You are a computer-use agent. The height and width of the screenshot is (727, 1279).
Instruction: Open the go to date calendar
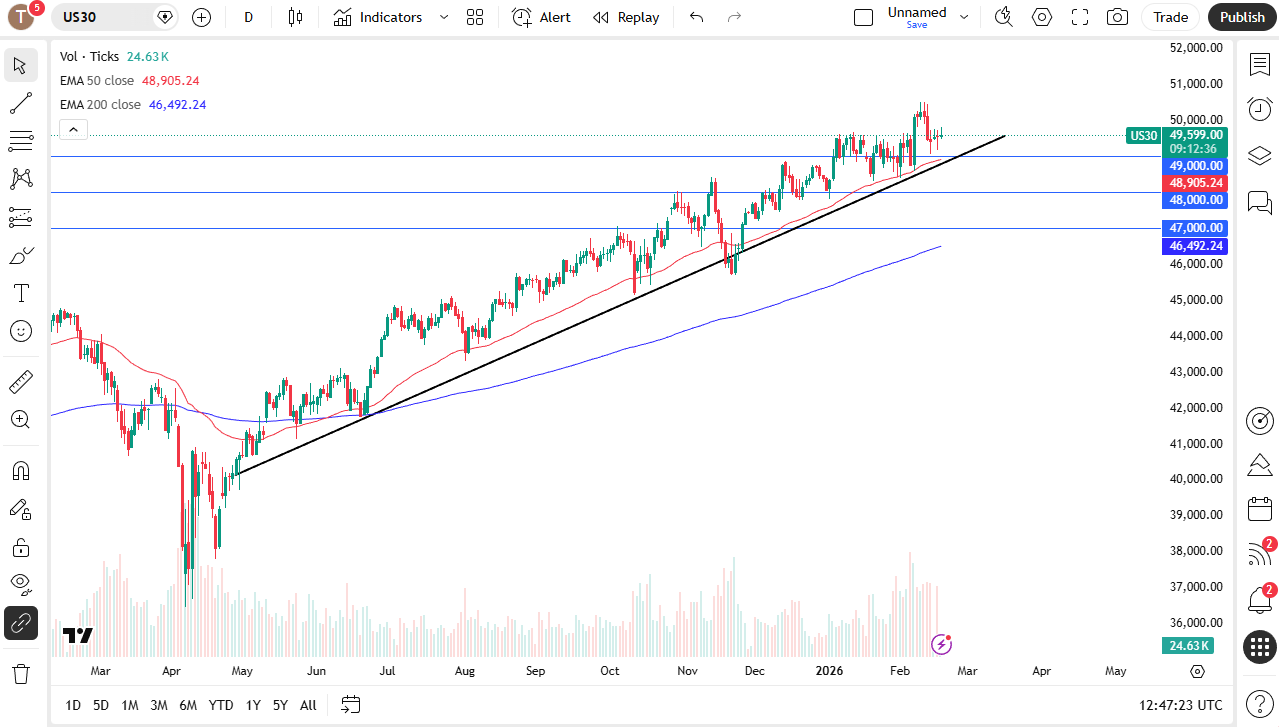[350, 705]
